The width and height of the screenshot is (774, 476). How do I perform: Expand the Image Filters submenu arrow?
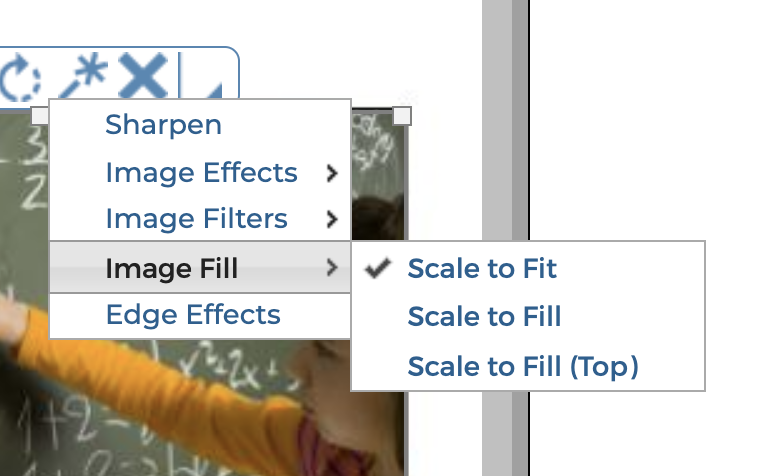332,219
